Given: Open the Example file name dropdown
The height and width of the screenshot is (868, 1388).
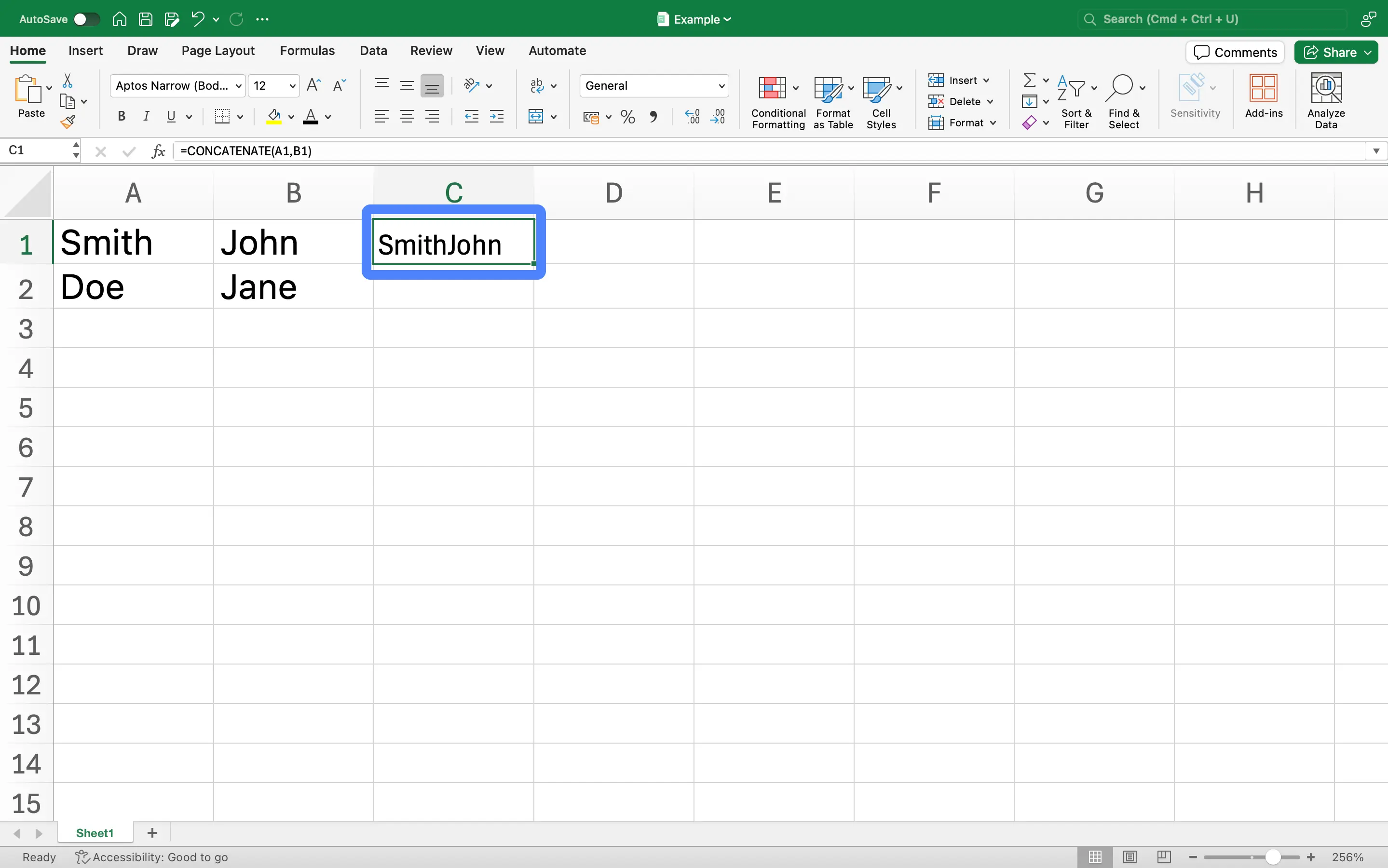Looking at the screenshot, I should click(x=694, y=19).
